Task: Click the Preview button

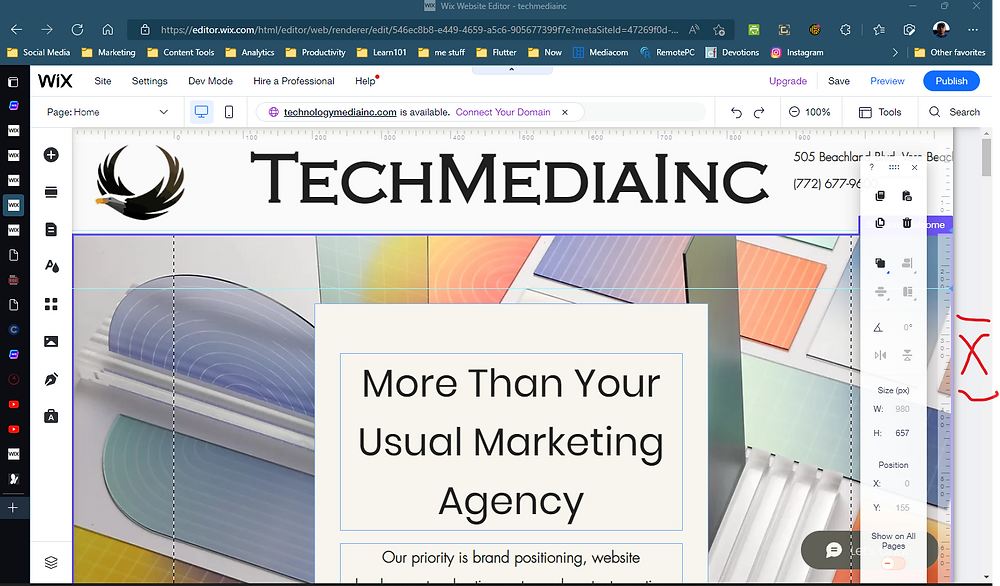Action: pyautogui.click(x=887, y=81)
